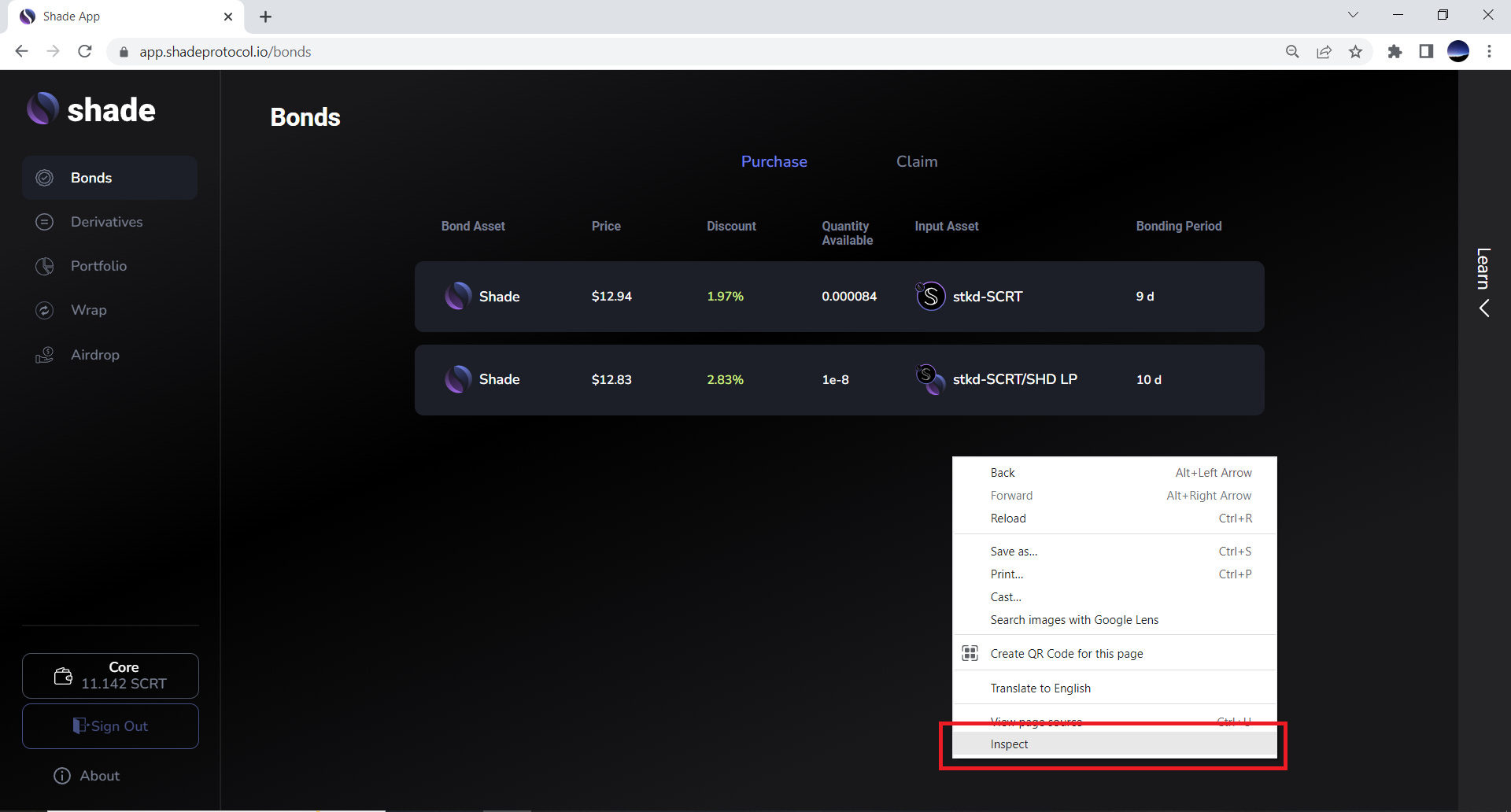Click the shade logo in sidebar
The image size is (1511, 812).
point(91,109)
